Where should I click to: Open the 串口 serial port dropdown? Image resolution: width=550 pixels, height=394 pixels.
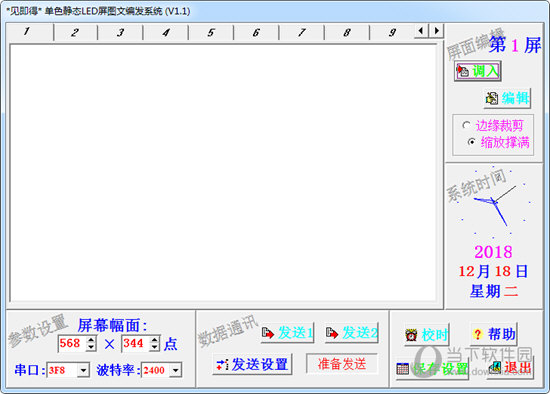tap(83, 370)
